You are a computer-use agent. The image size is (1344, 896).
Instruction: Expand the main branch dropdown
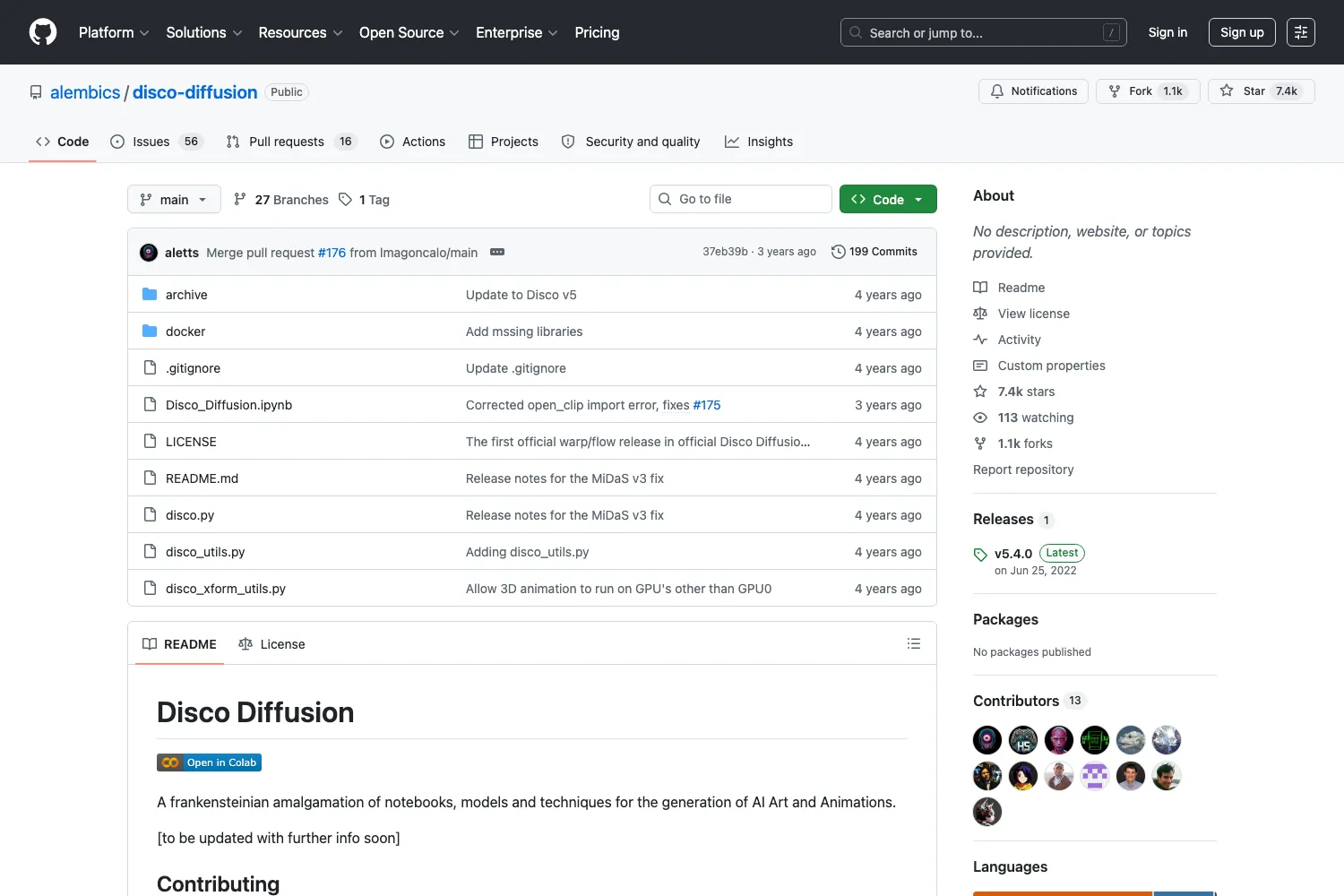tap(174, 199)
